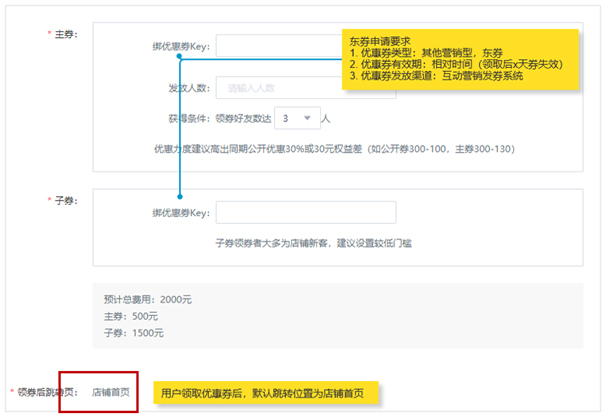Click the 子券 绑优惠券Key input field
Image resolution: width=613 pixels, height=417 pixels.
click(x=306, y=213)
